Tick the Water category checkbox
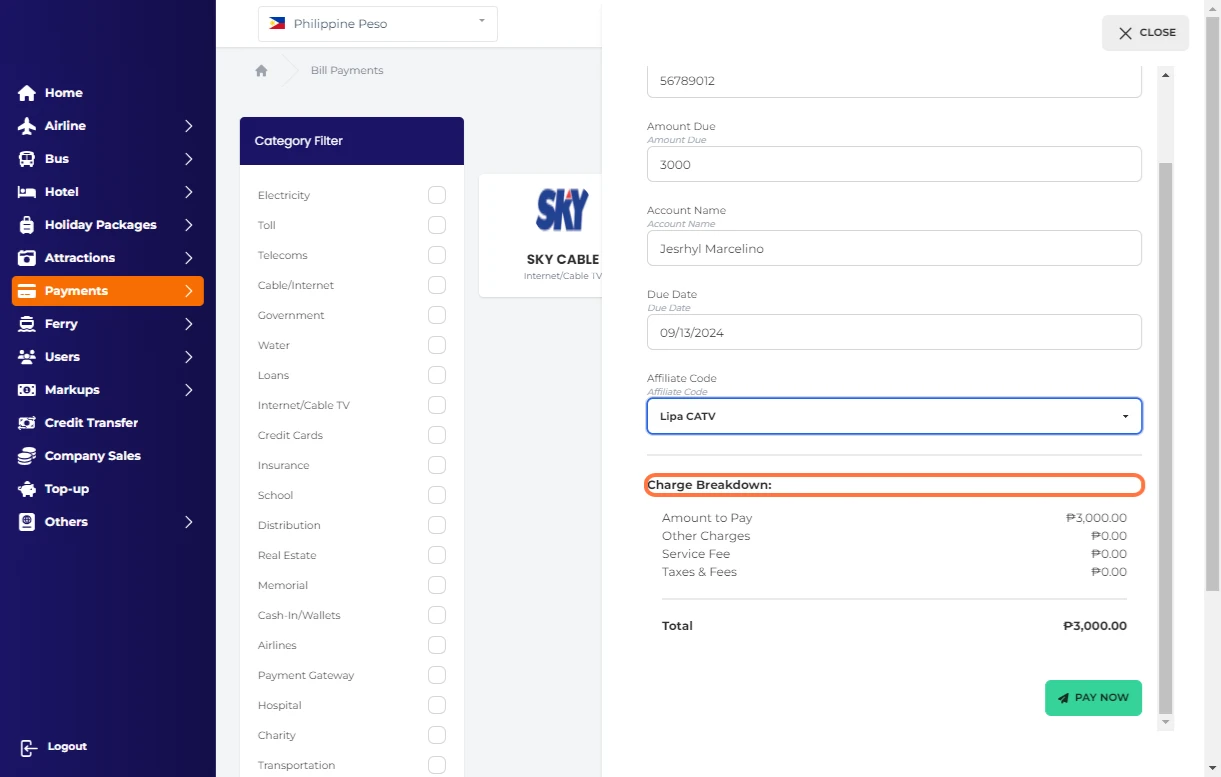 click(437, 345)
